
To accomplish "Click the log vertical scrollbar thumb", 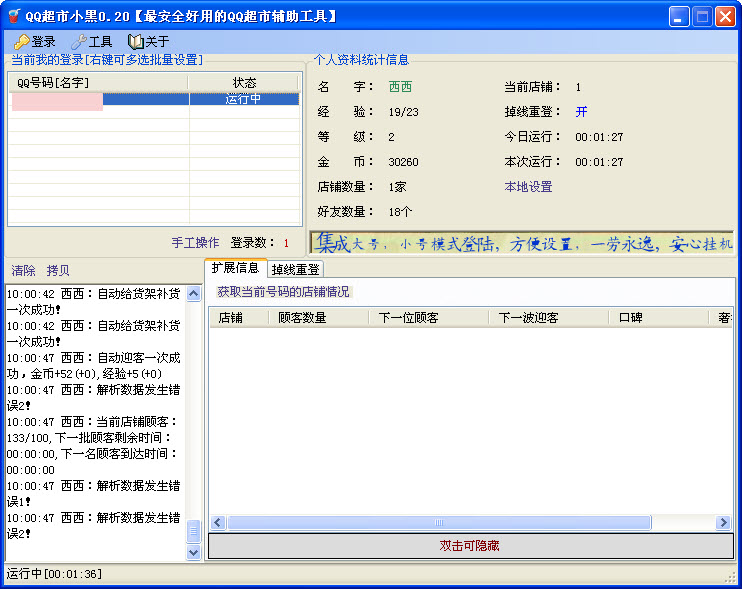I will coord(194,531).
